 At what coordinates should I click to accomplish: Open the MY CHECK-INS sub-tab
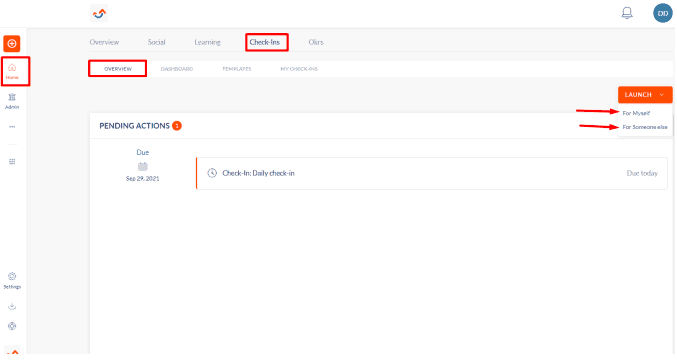(x=299, y=69)
